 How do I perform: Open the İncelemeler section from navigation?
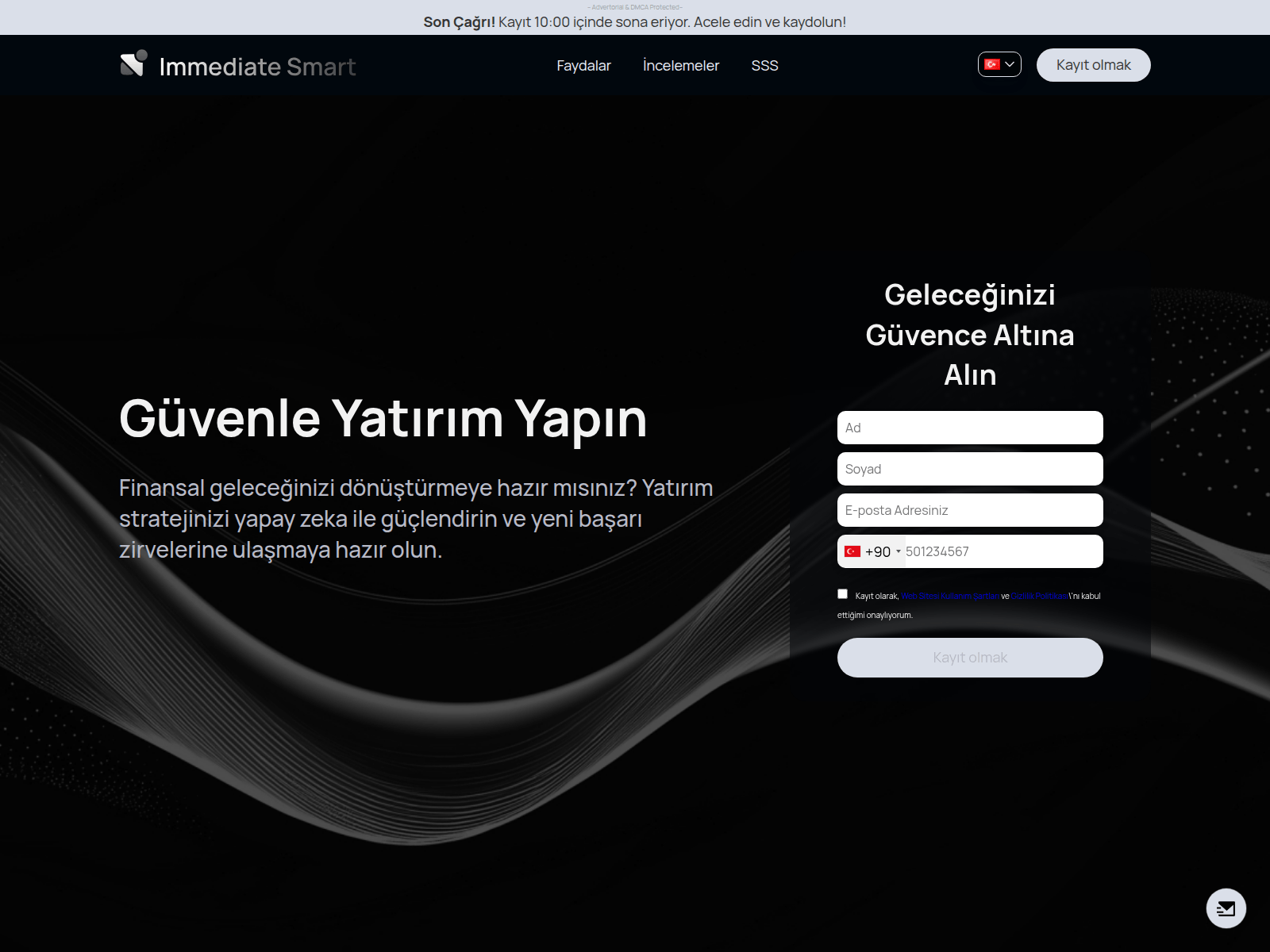[680, 65]
